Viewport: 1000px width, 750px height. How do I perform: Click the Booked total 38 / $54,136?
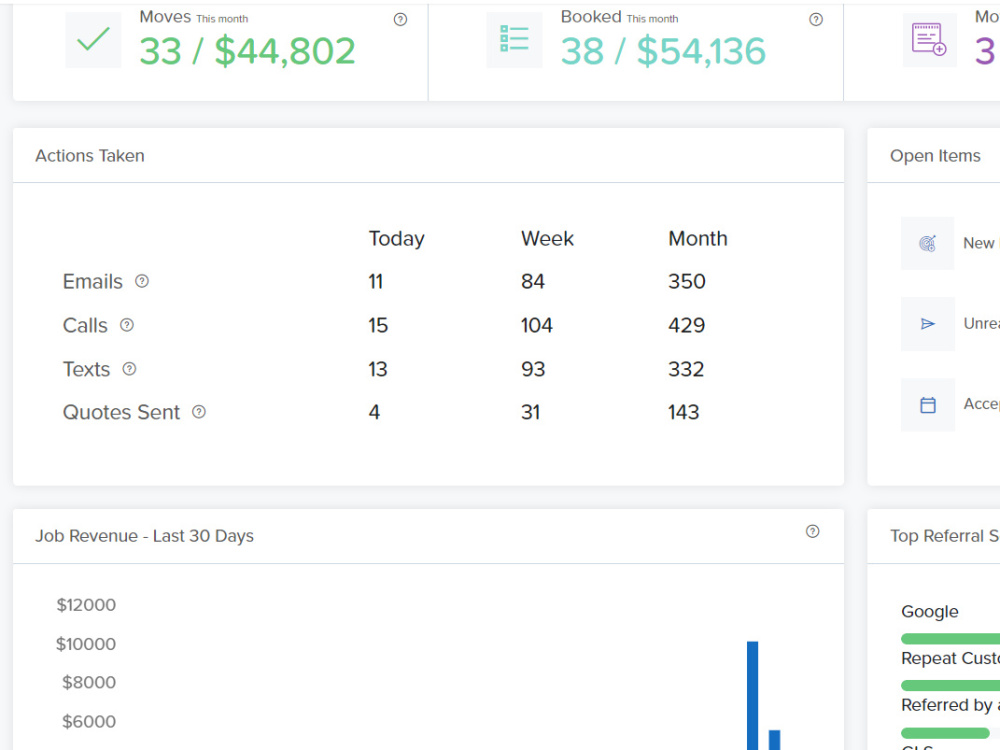click(663, 51)
